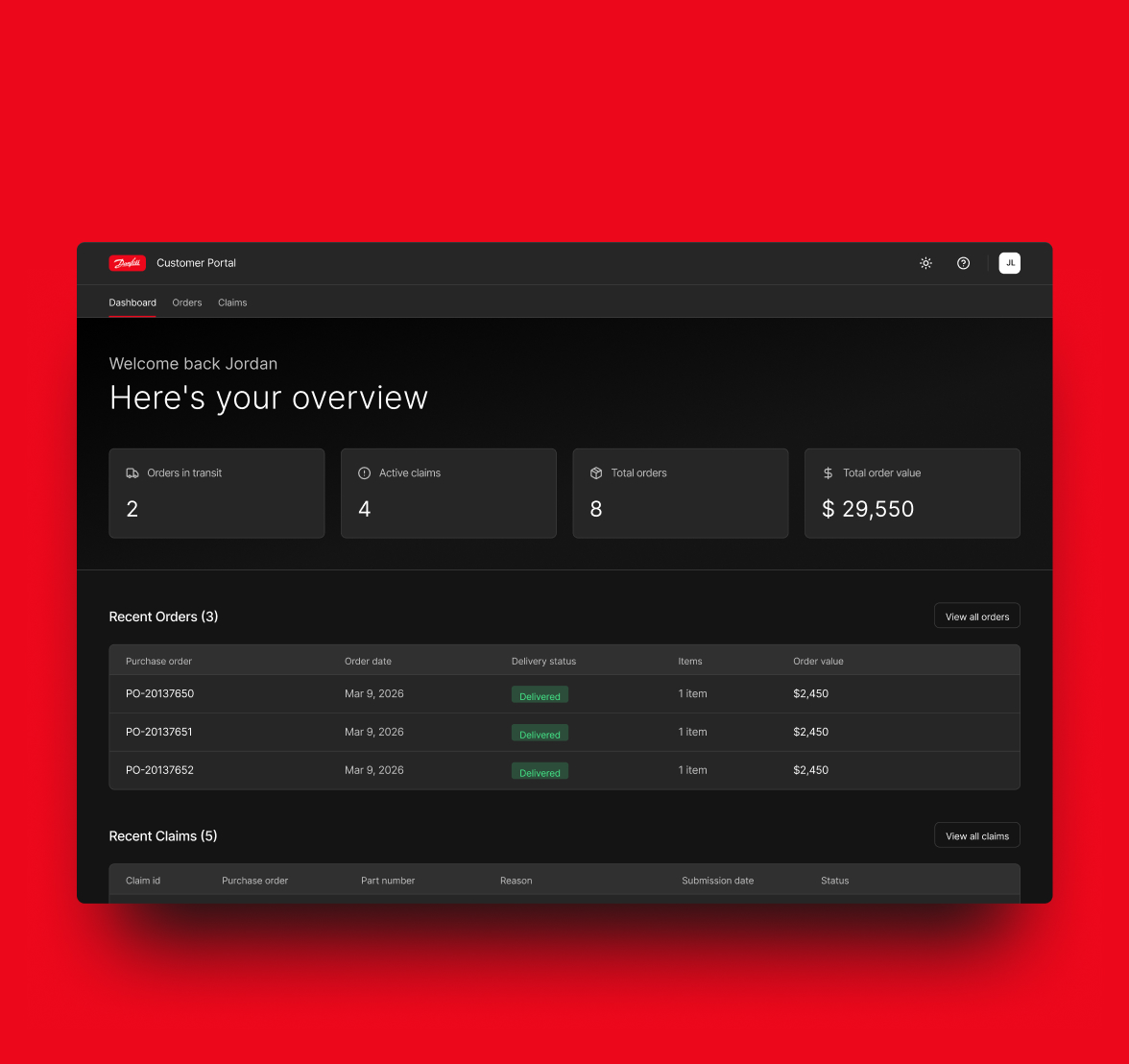This screenshot has width=1129, height=1064.
Task: Click the View all claims button
Action: [x=976, y=836]
